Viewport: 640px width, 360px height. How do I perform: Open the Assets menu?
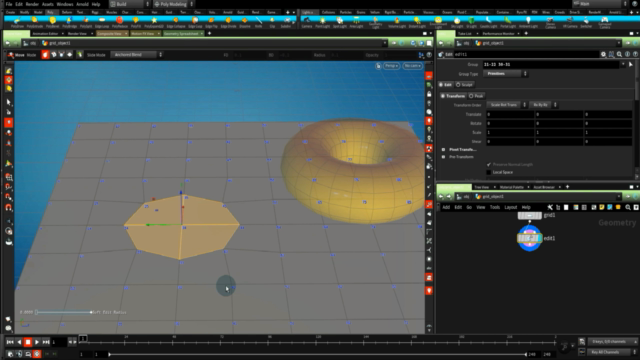[x=48, y=4]
